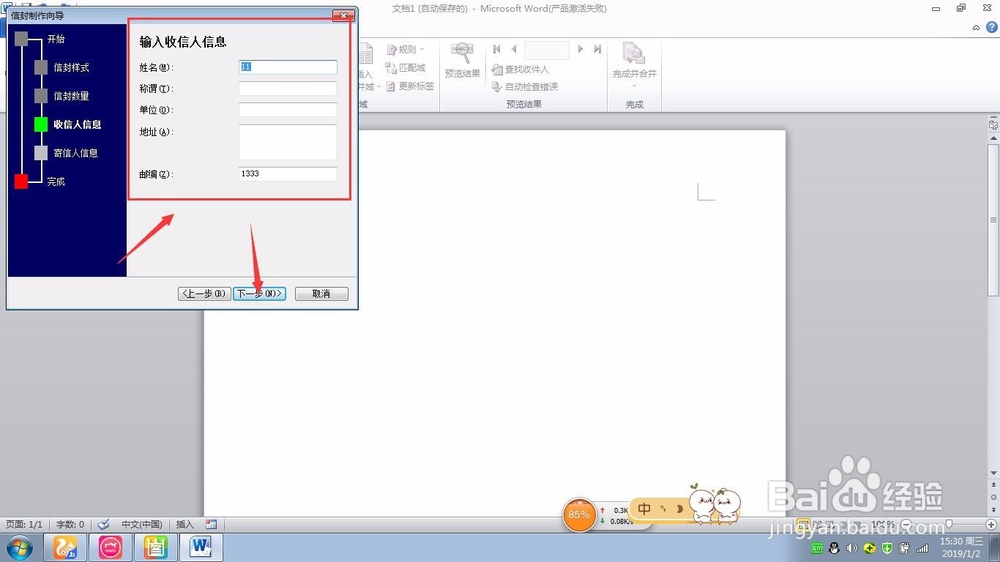The height and width of the screenshot is (562, 1000).
Task: Open the pink app taskbar icon
Action: [110, 547]
